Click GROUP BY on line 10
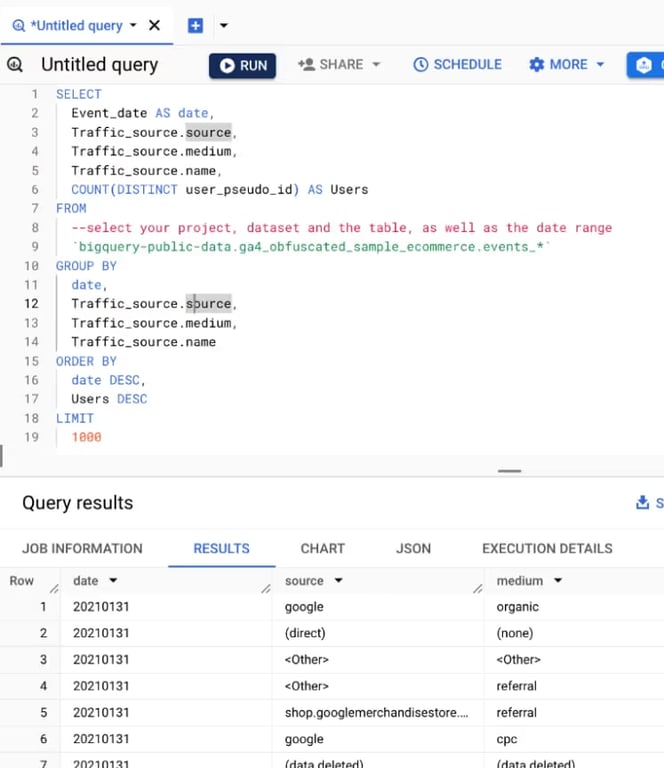The width and height of the screenshot is (664, 768). click(x=86, y=266)
